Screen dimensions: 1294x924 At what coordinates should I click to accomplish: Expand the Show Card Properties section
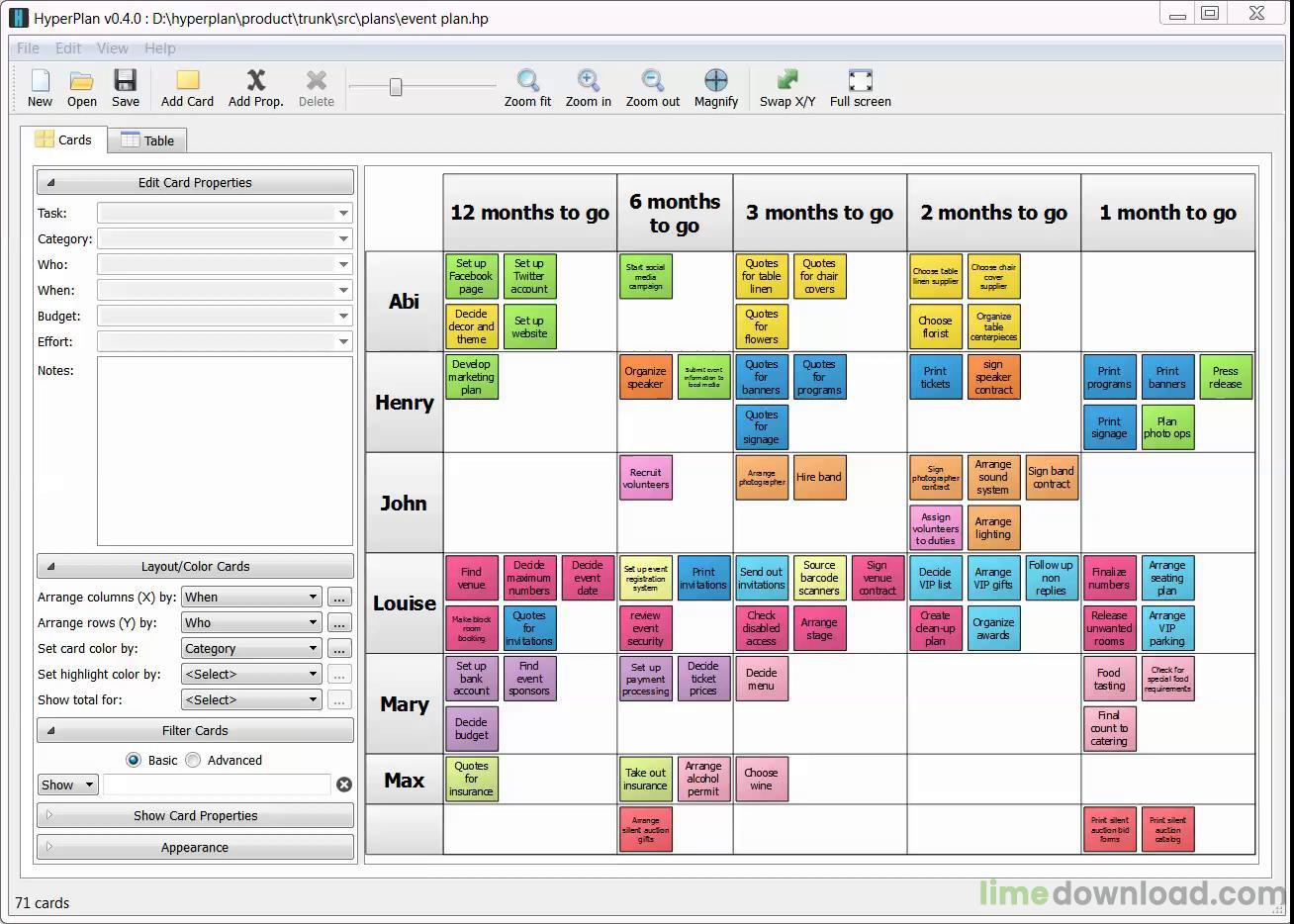pyautogui.click(x=195, y=815)
